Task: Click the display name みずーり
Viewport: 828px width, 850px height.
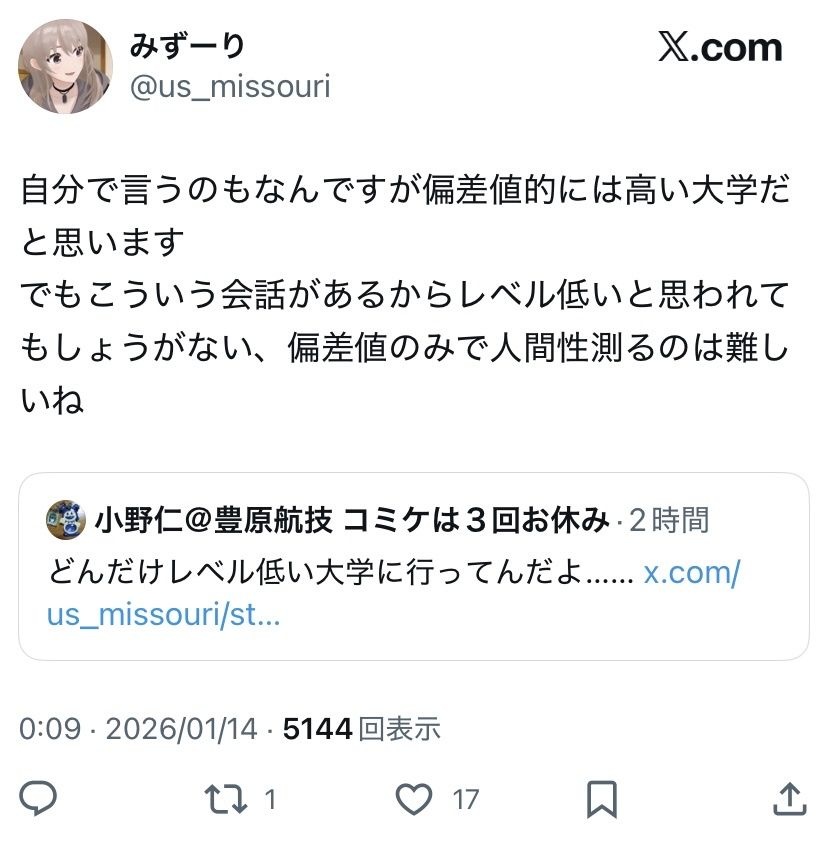Action: tap(187, 46)
